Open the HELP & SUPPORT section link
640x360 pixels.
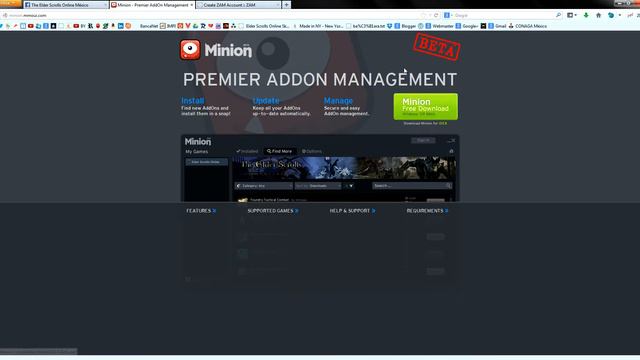pyautogui.click(x=352, y=211)
